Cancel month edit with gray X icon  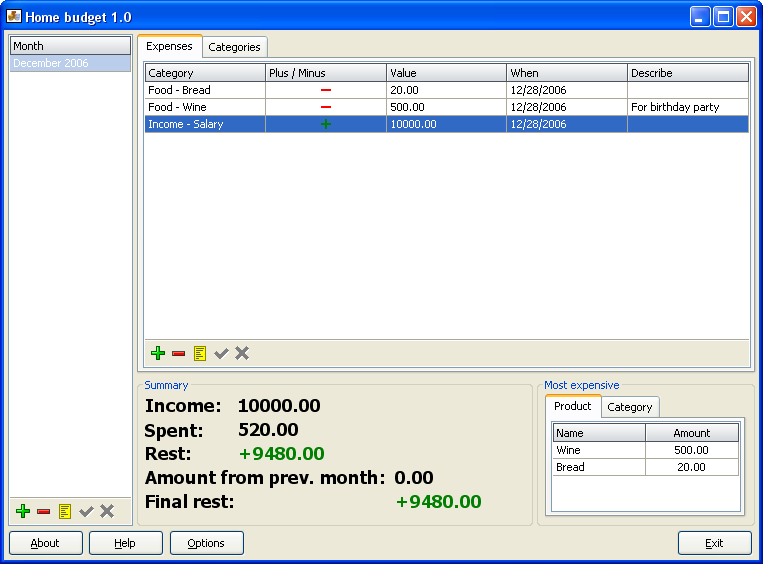[x=107, y=511]
